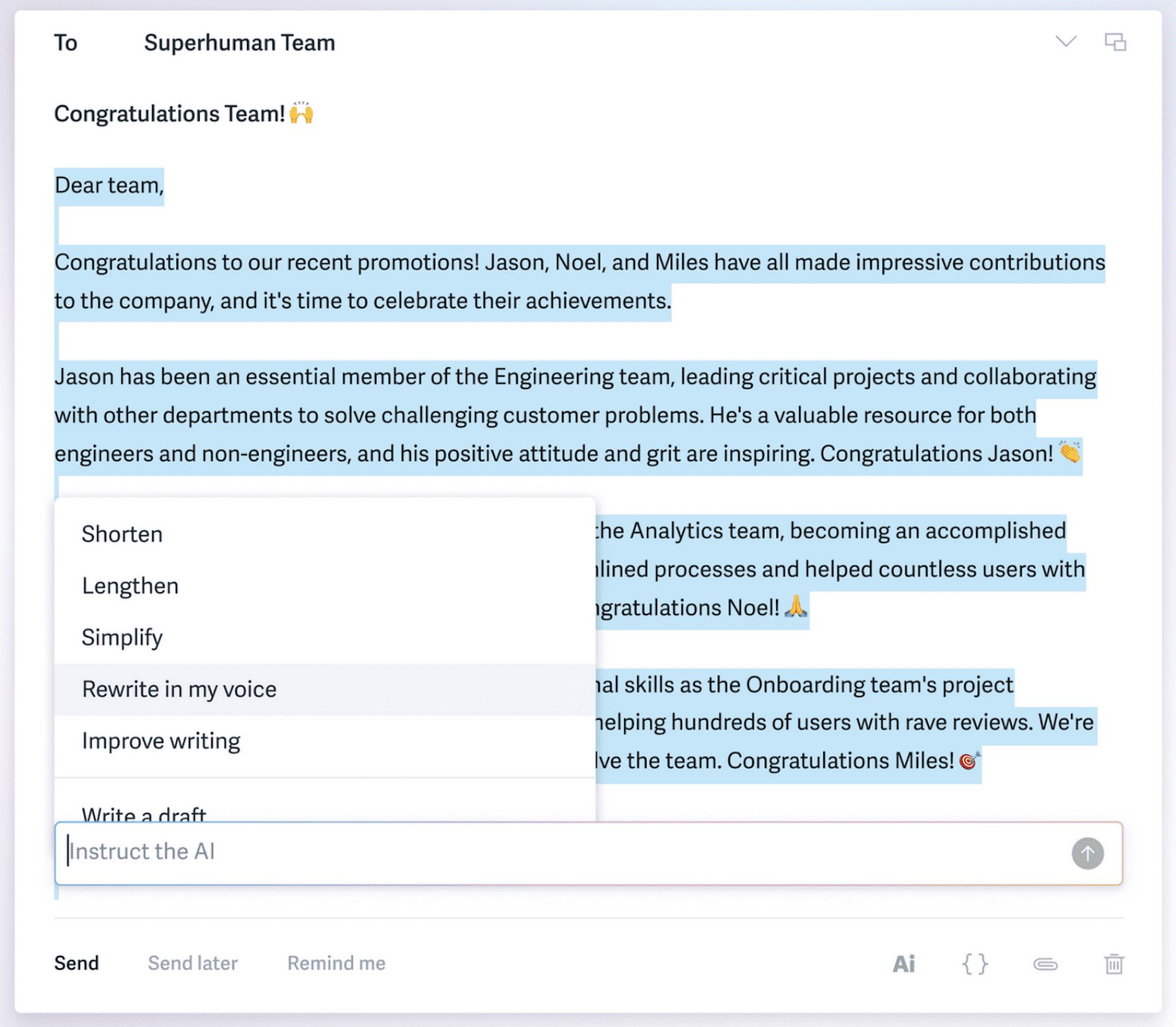Select Write a draft

tap(144, 812)
